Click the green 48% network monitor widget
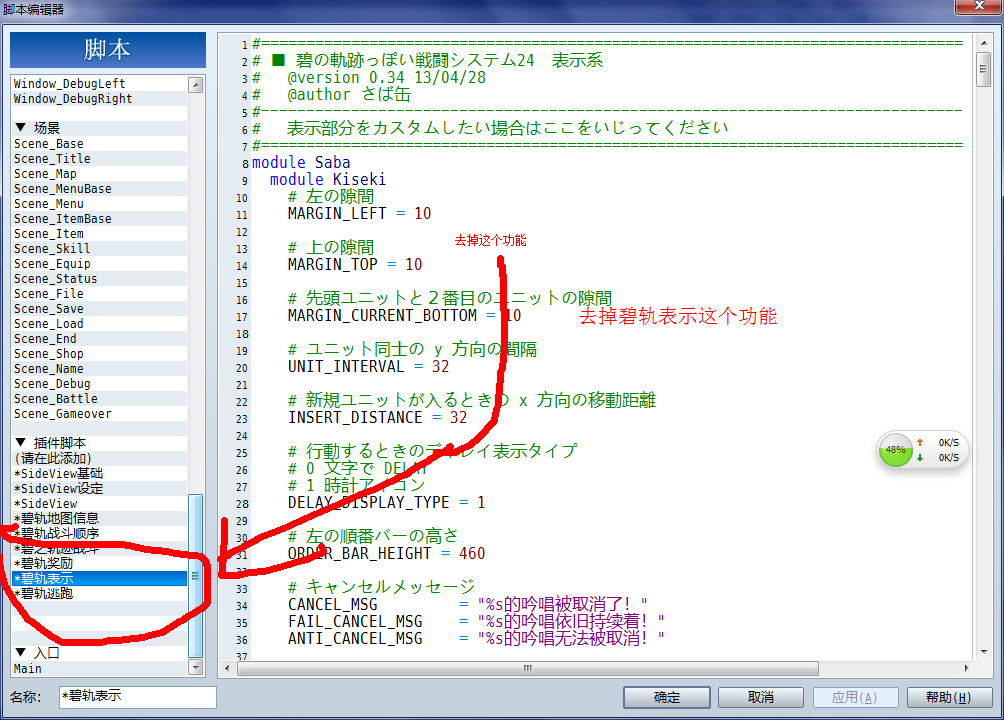The width and height of the screenshot is (1004, 720). click(x=896, y=450)
